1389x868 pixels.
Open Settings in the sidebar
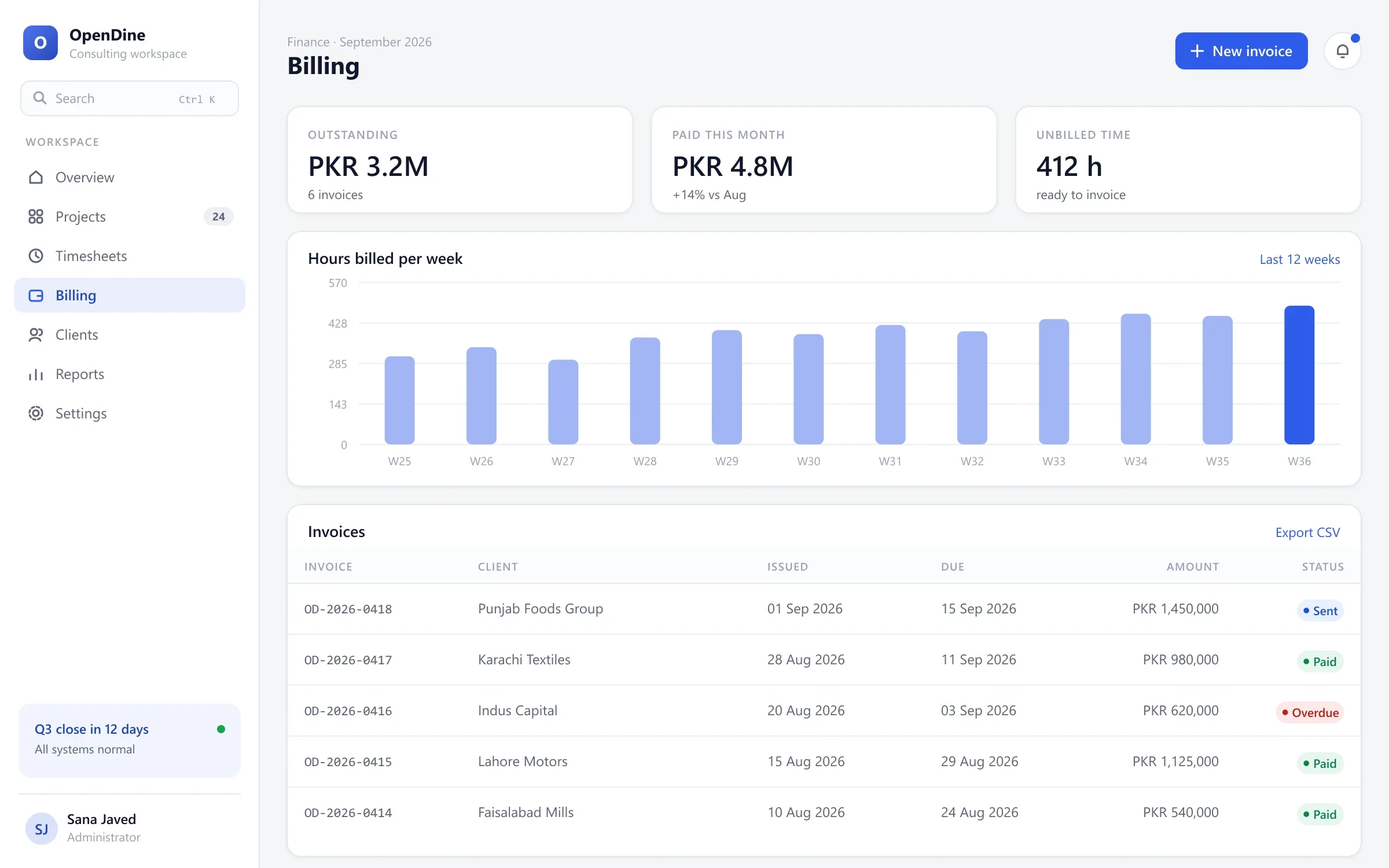point(130,413)
